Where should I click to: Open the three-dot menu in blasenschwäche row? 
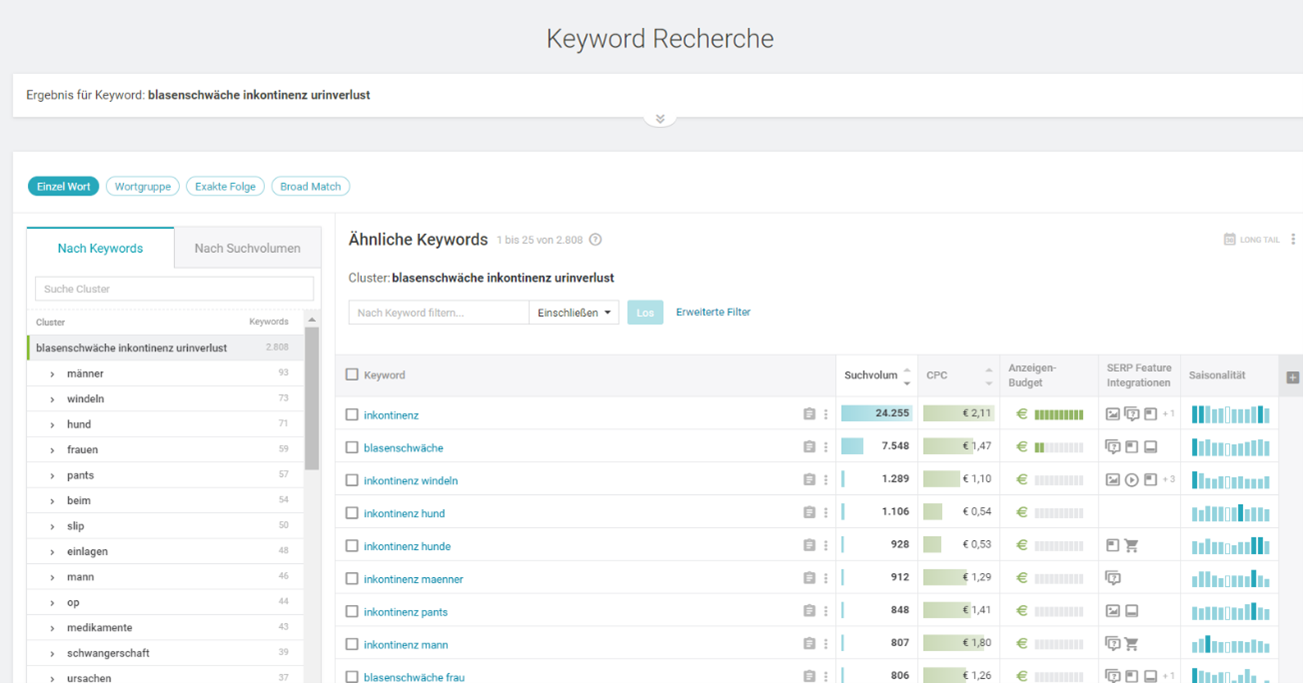[826, 447]
